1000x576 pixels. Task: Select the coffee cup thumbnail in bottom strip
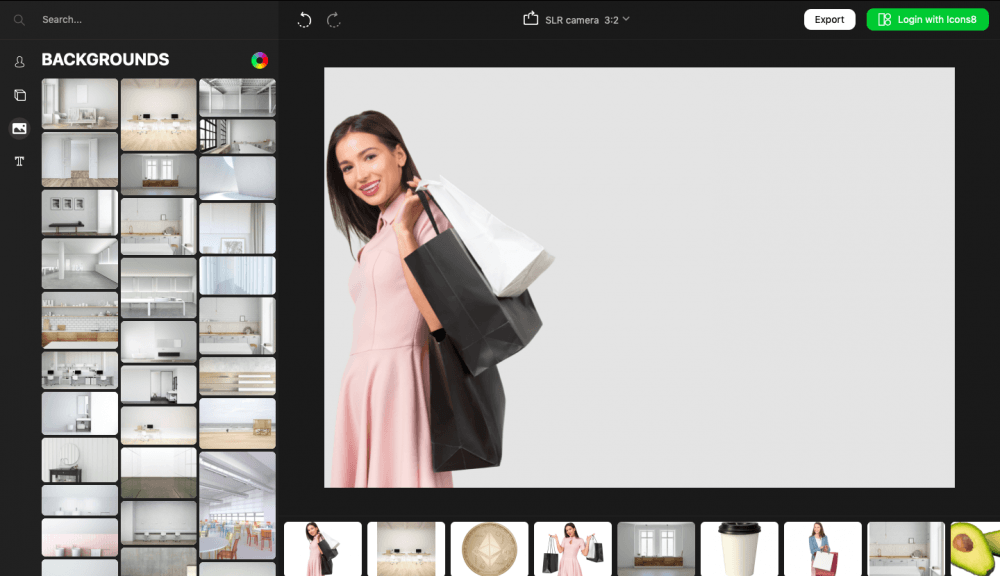[739, 548]
